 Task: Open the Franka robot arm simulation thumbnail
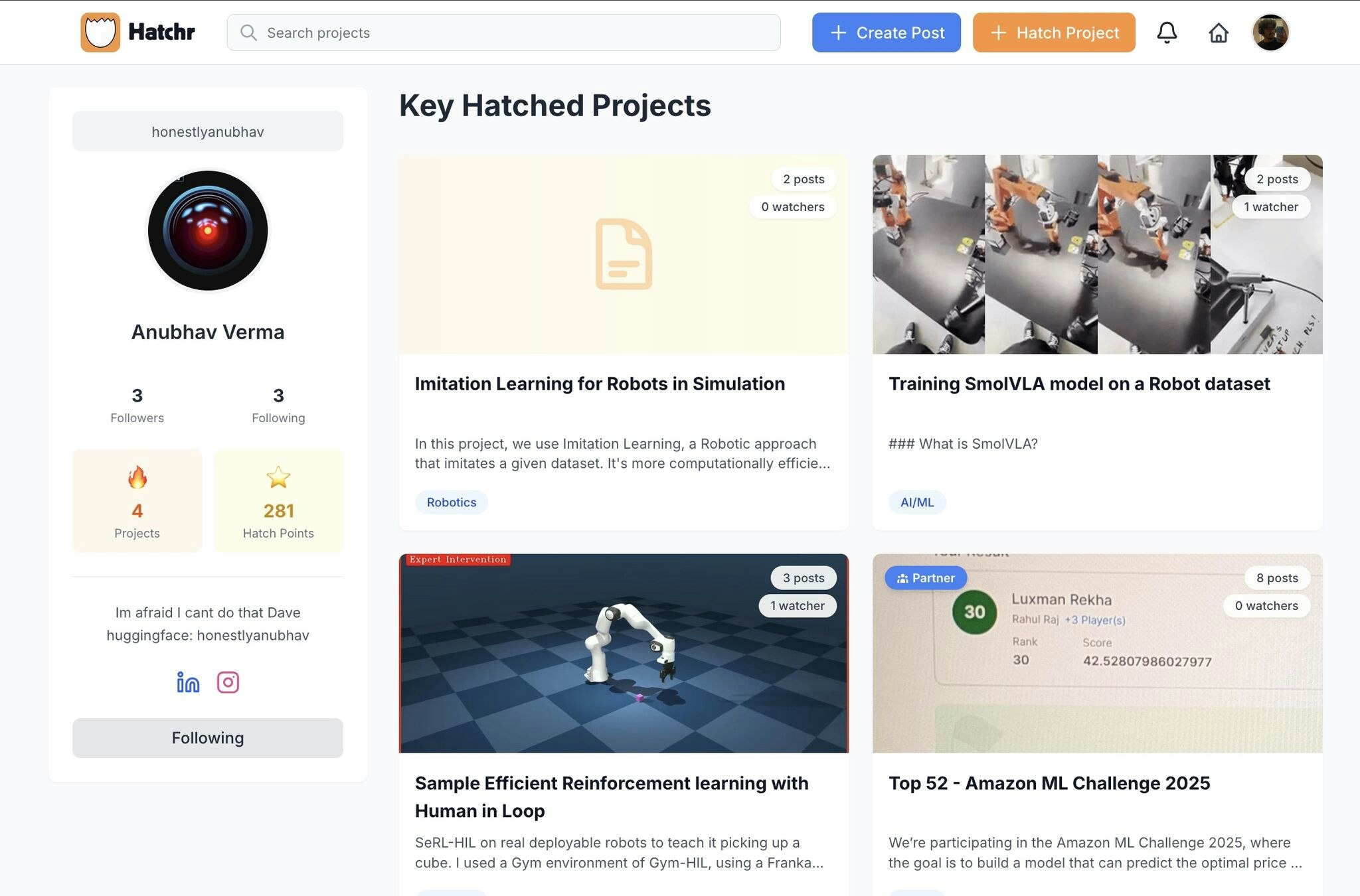(x=624, y=654)
